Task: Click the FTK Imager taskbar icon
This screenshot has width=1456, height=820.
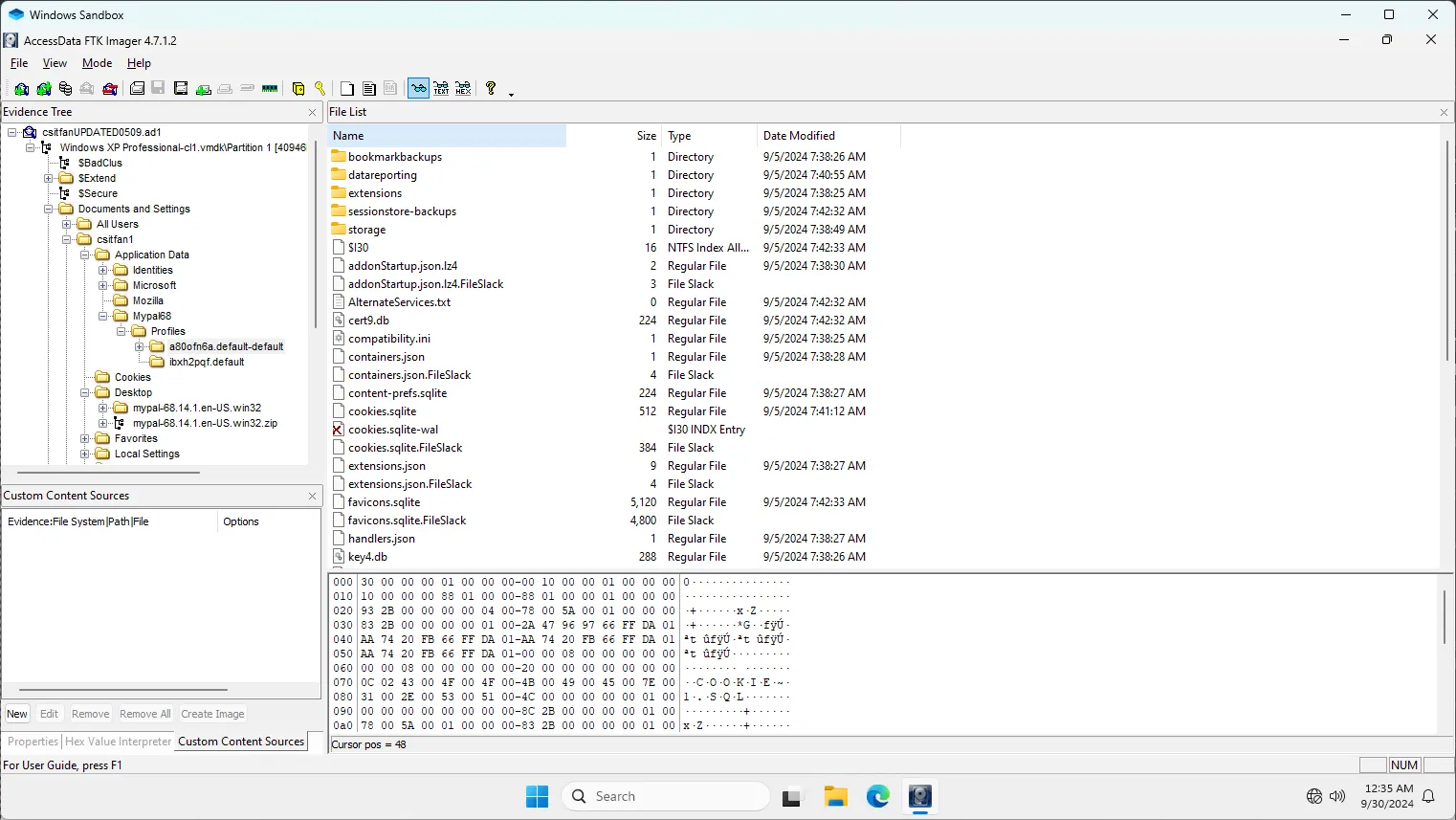Action: (x=920, y=796)
